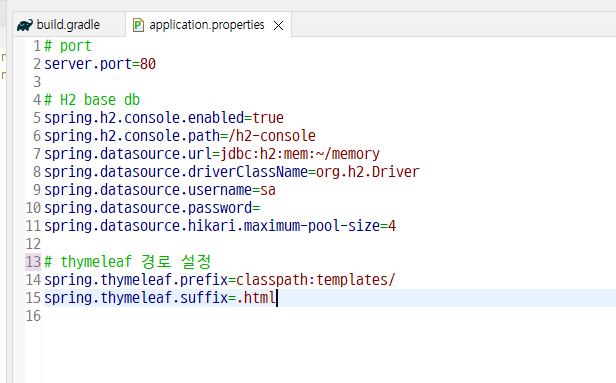Click the spring.datasource.password= line

coord(152,208)
